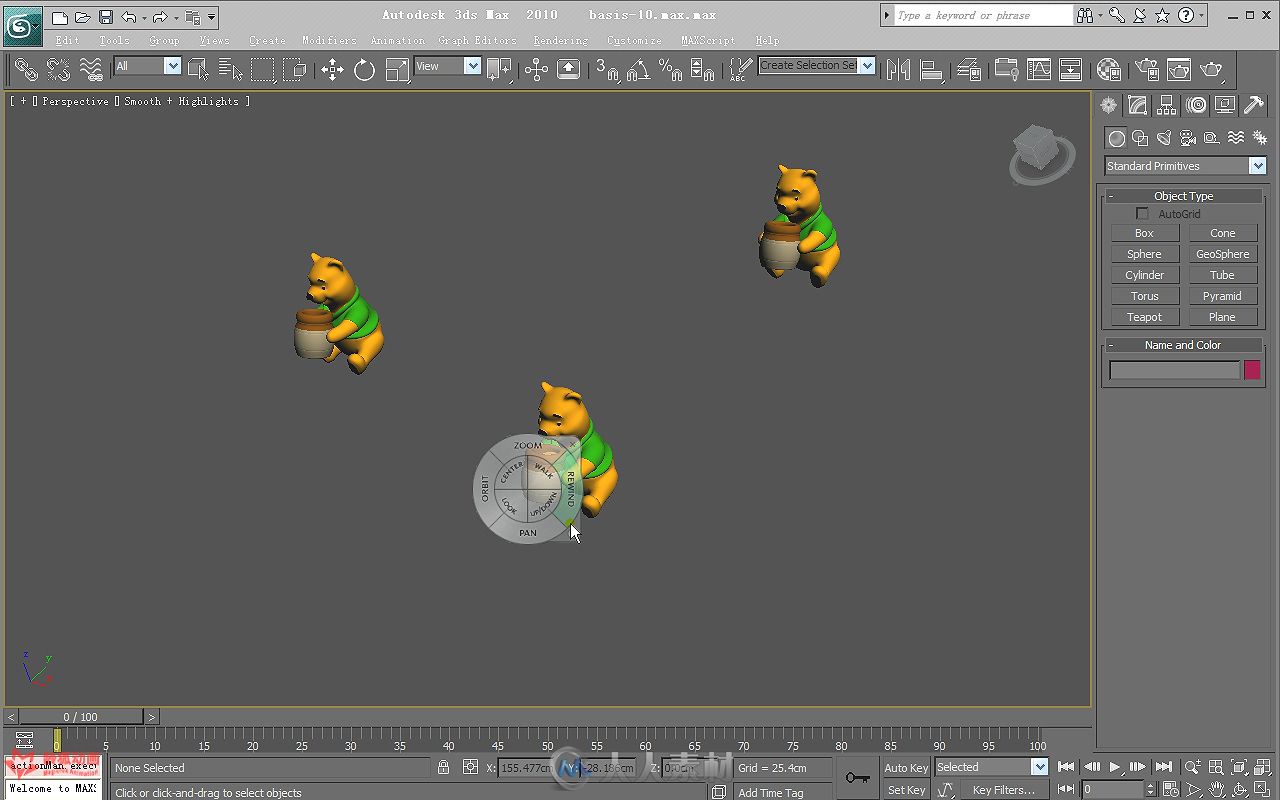Click the Select and Link tool

(x=27, y=69)
